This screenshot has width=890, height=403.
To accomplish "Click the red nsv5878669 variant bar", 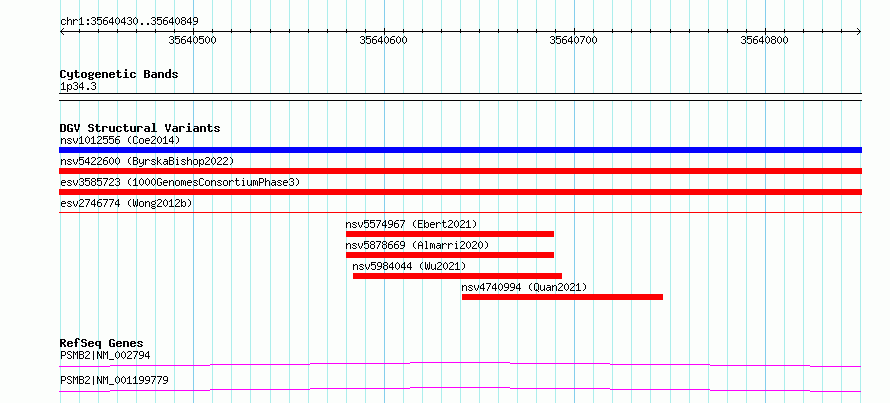I will pyautogui.click(x=450, y=255).
